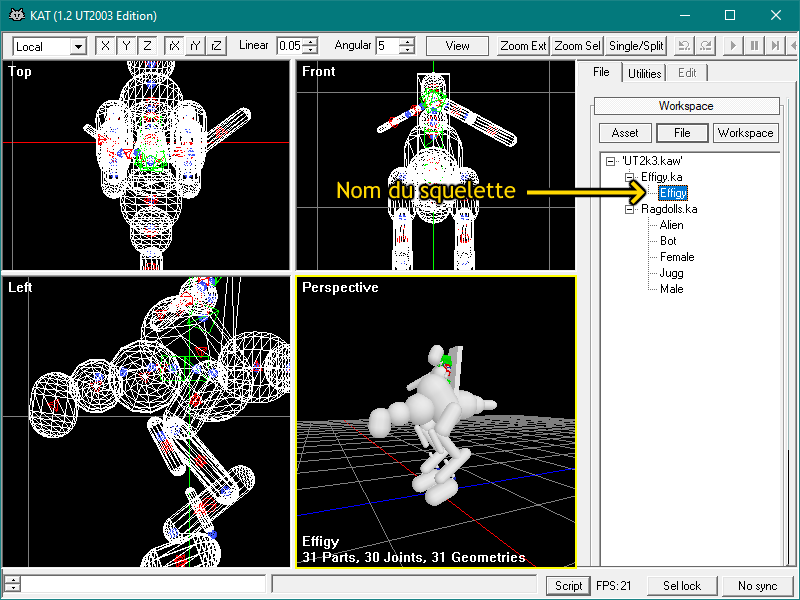800x600 pixels.
Task: Toggle the rX rotation axis button
Action: [x=174, y=46]
